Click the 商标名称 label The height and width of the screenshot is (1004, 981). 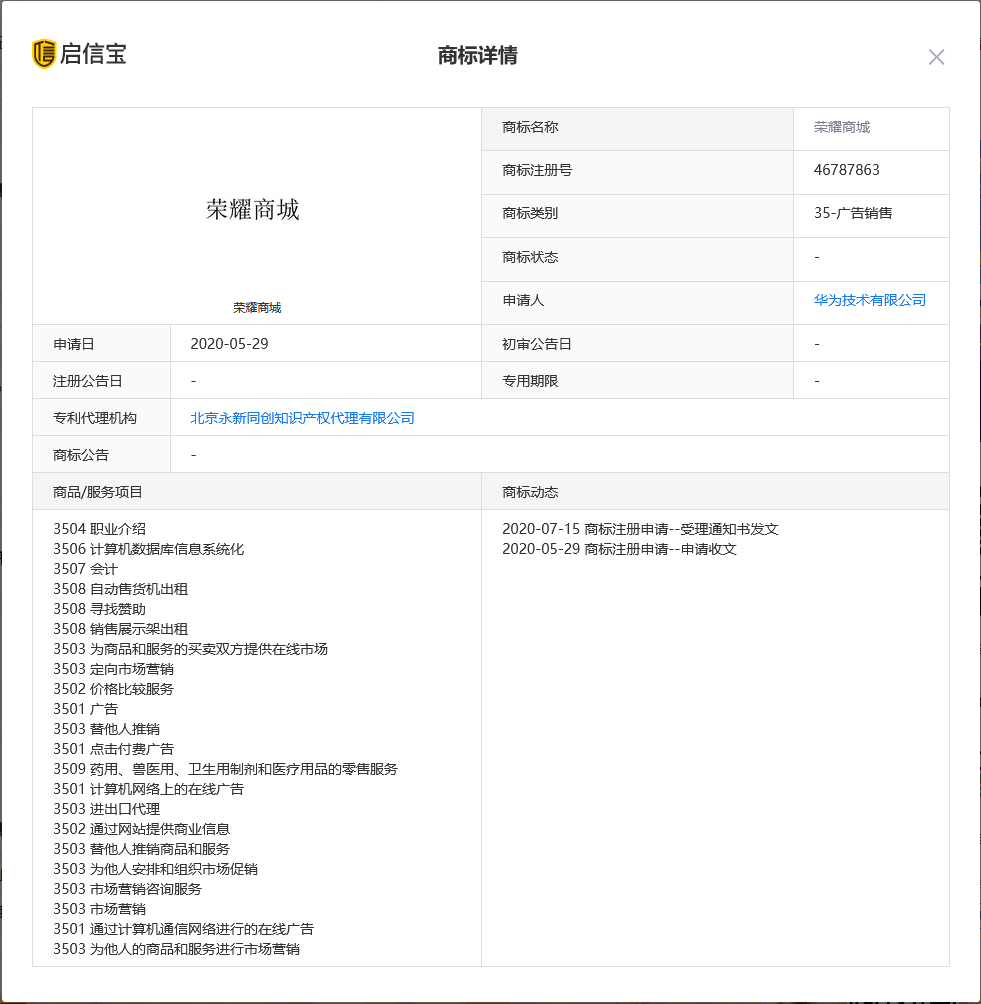coord(530,127)
